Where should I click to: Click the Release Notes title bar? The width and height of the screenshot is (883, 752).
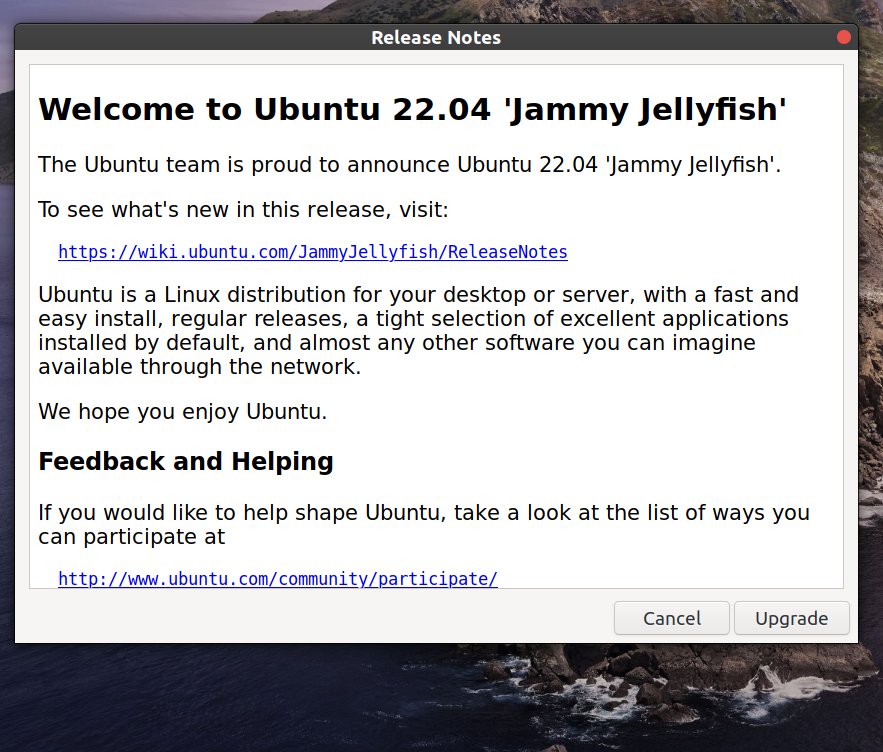point(436,37)
